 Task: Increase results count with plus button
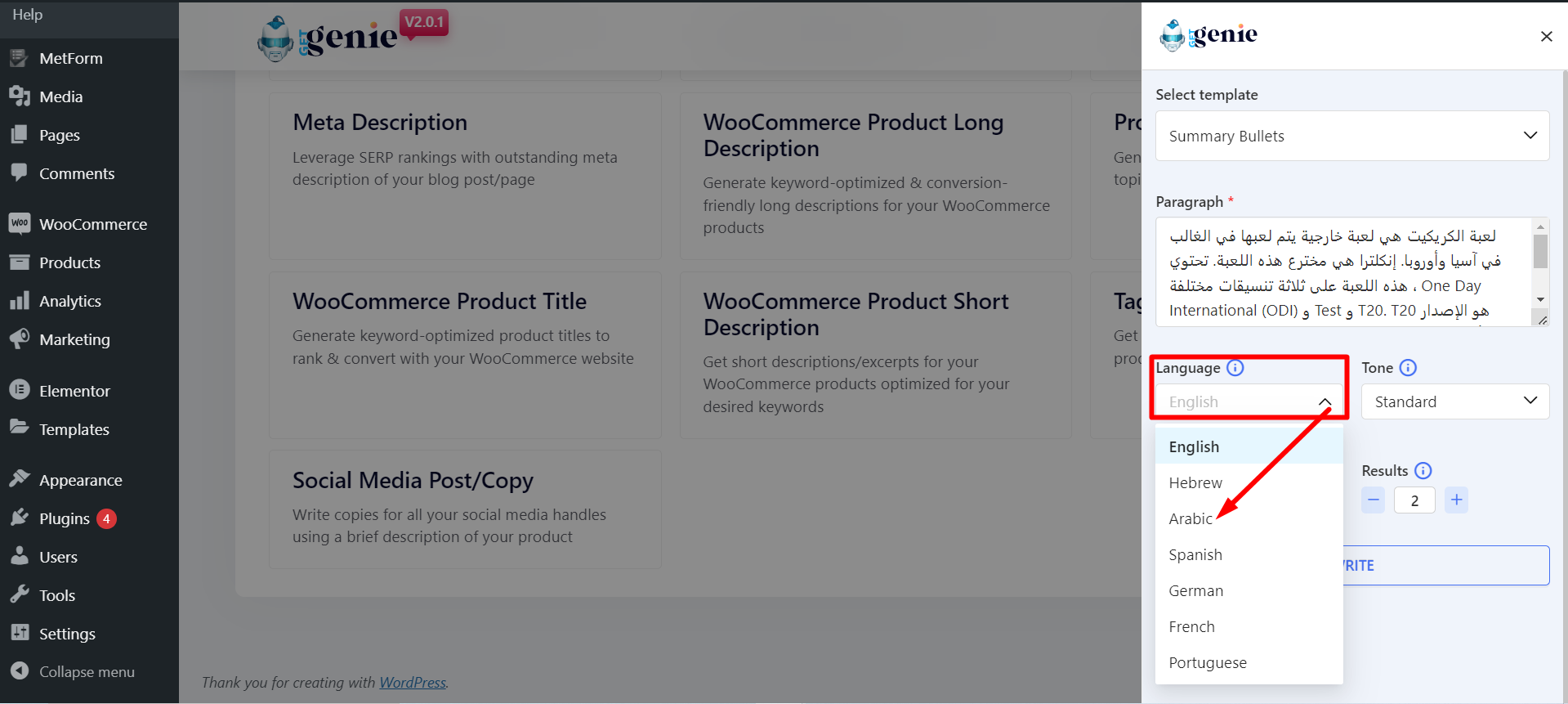pyautogui.click(x=1456, y=500)
